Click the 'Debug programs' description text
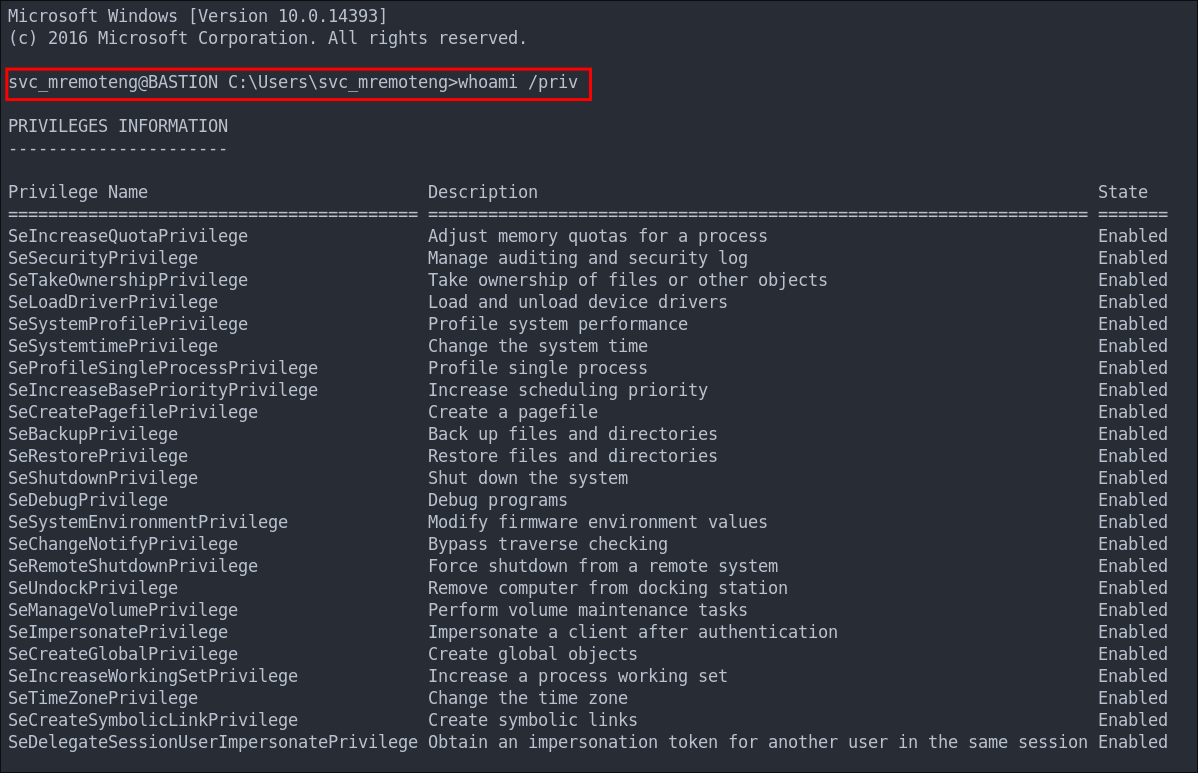 [x=497, y=500]
